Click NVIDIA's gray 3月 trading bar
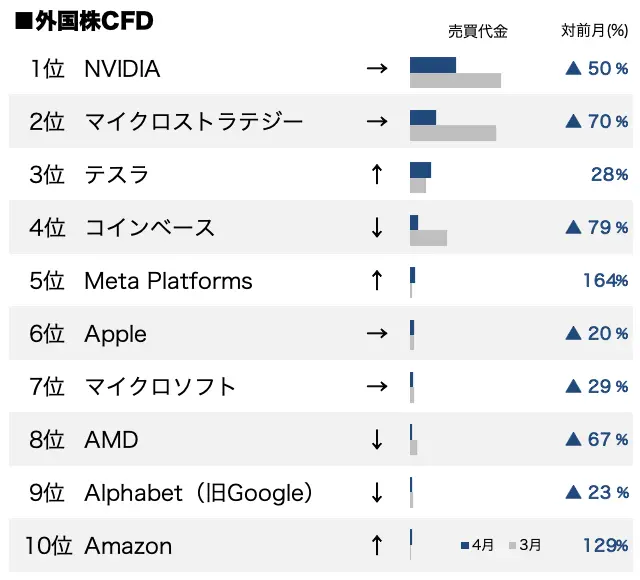Image resolution: width=640 pixels, height=580 pixels. [455, 80]
